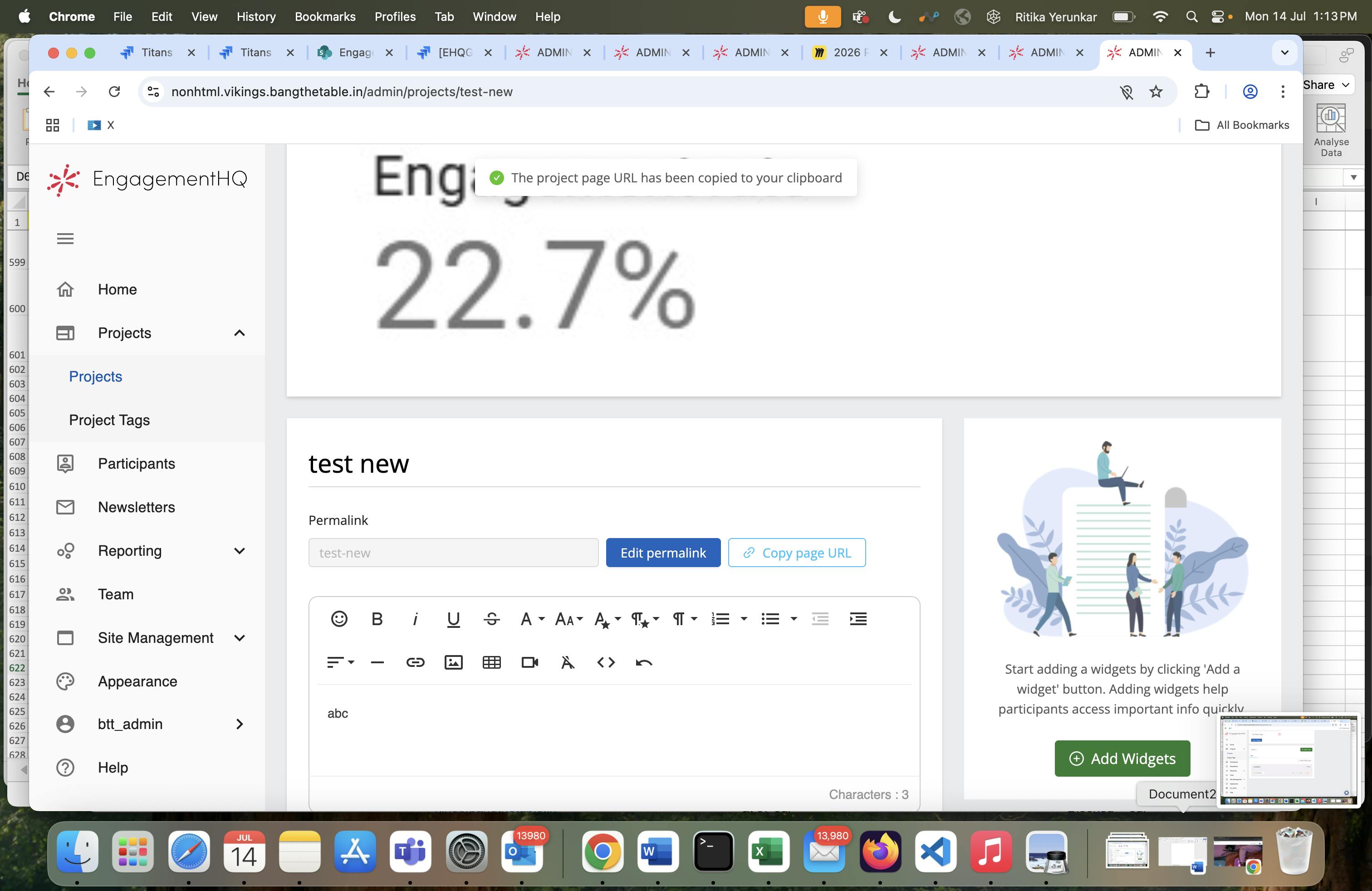Open the emoji picker in the editor

click(339, 619)
